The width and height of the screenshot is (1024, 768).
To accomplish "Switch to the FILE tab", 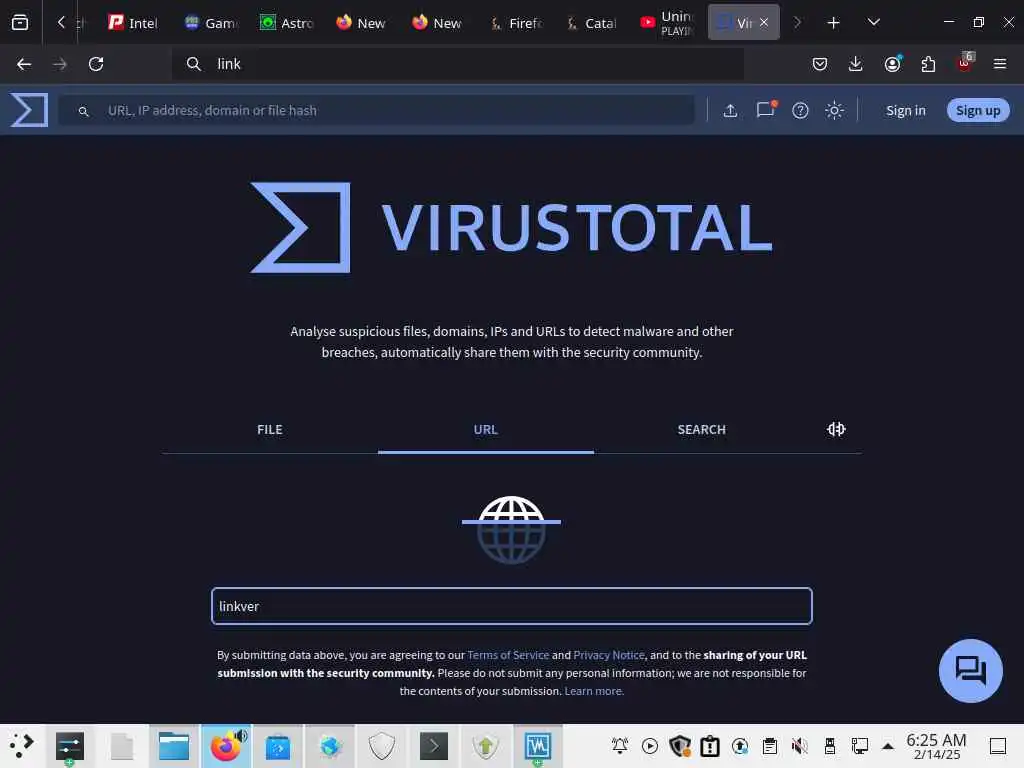I will [270, 429].
